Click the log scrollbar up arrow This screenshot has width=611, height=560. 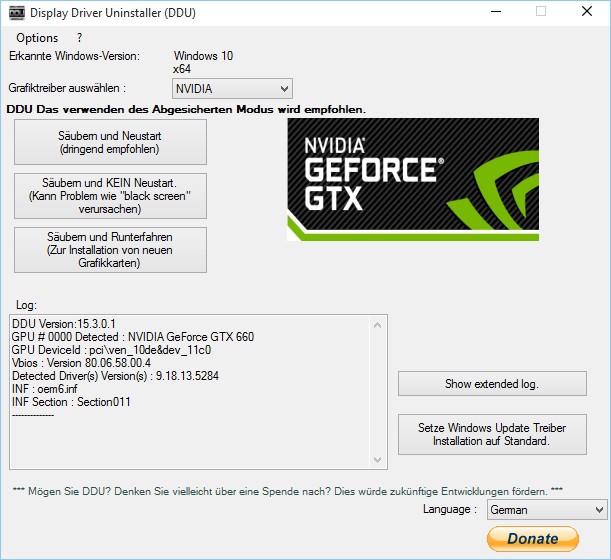point(378,323)
